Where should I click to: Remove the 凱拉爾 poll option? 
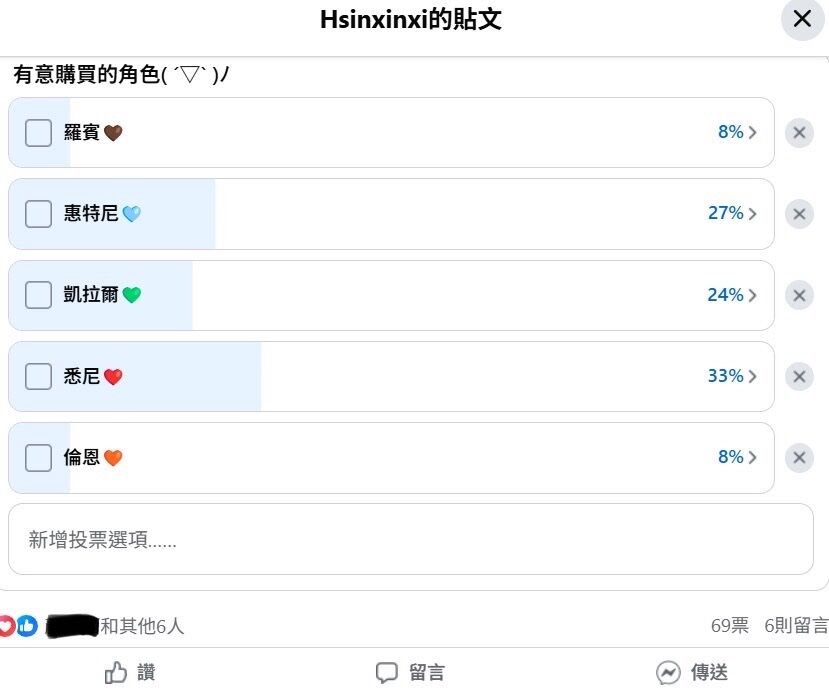point(799,296)
